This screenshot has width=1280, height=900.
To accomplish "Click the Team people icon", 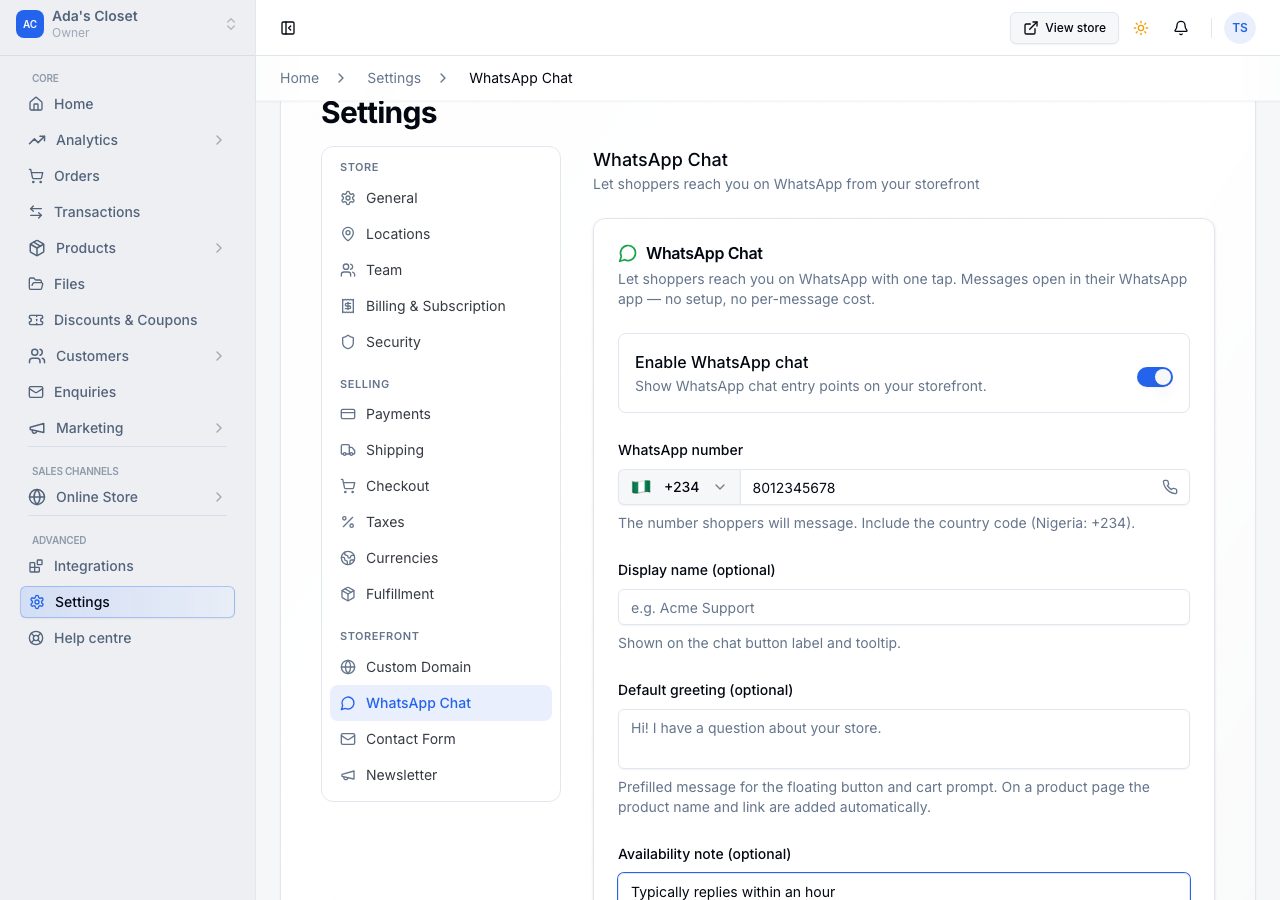I will [x=348, y=270].
